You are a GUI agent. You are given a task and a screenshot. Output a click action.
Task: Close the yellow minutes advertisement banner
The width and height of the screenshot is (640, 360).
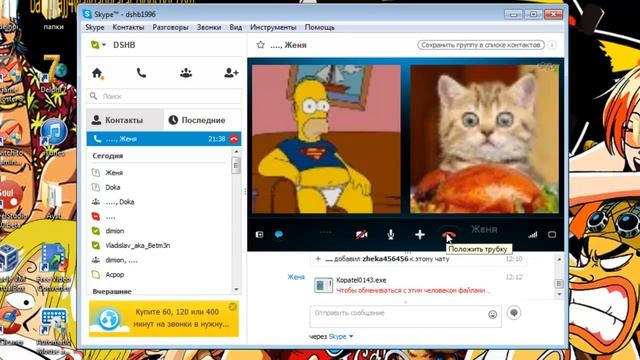click(233, 307)
